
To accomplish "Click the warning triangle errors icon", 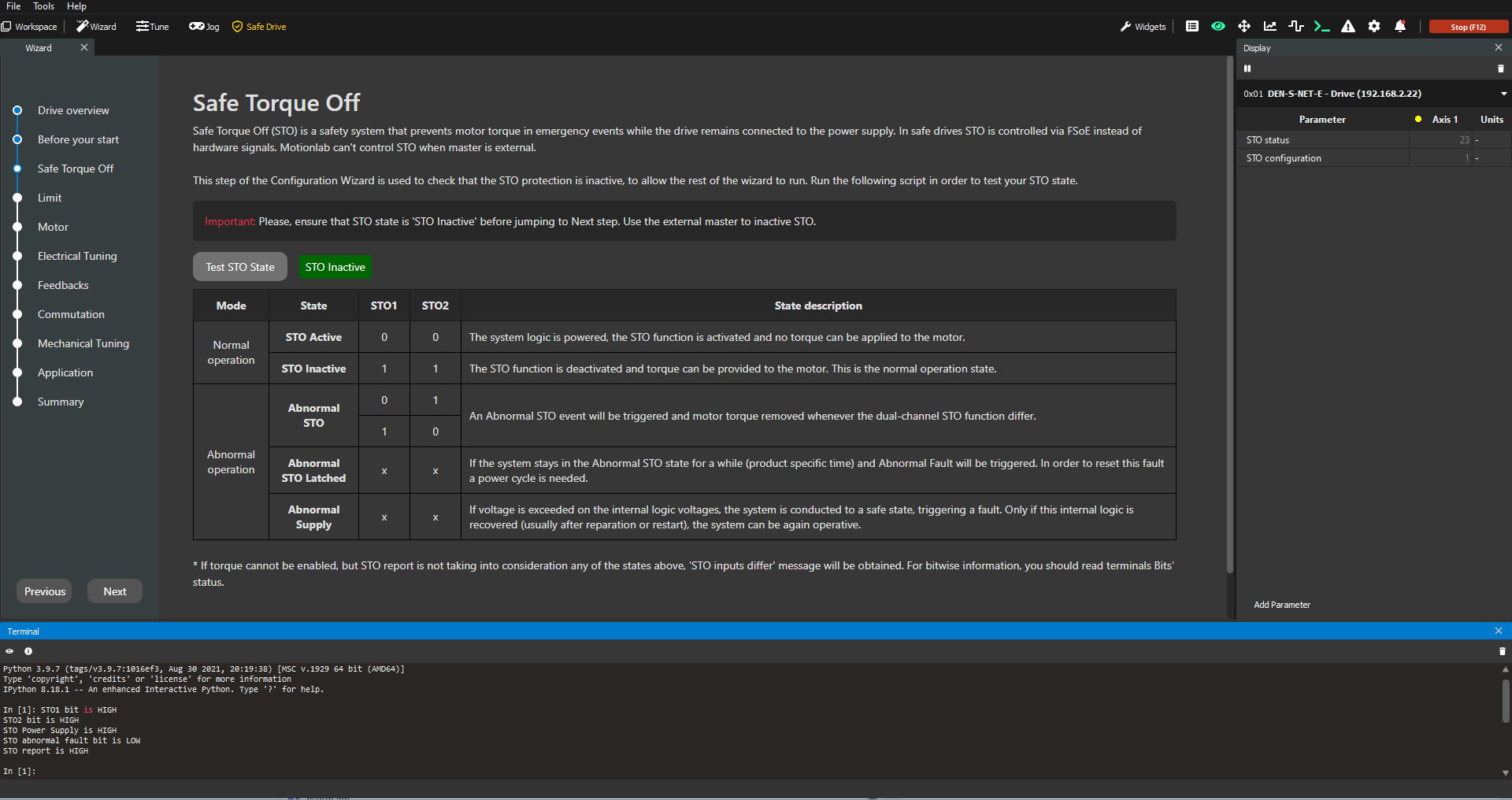I will (1348, 27).
